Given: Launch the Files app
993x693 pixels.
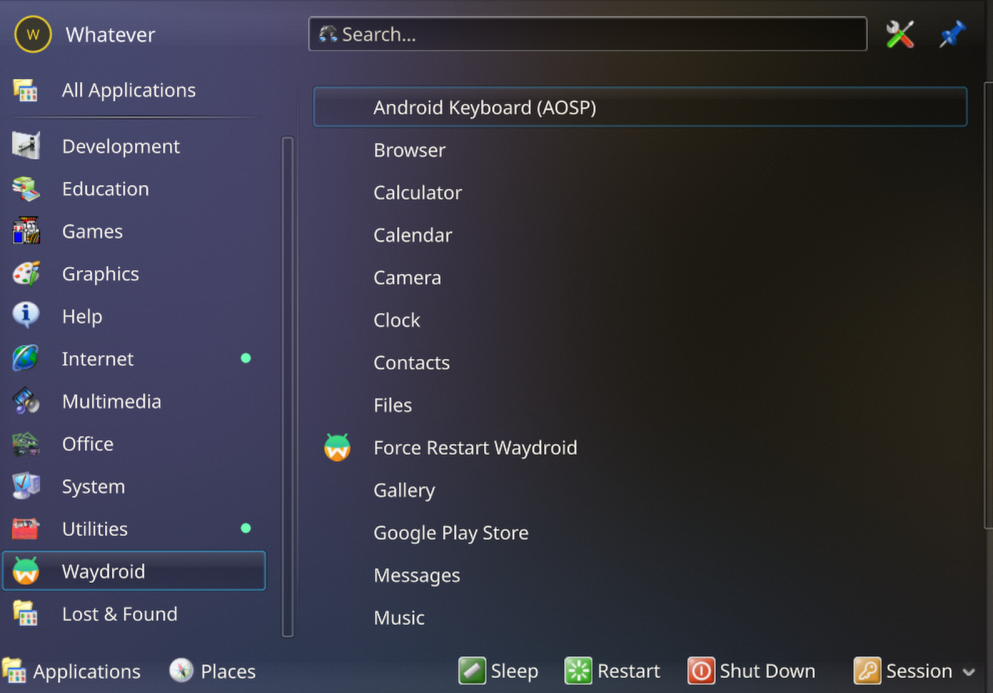Looking at the screenshot, I should (640, 405).
